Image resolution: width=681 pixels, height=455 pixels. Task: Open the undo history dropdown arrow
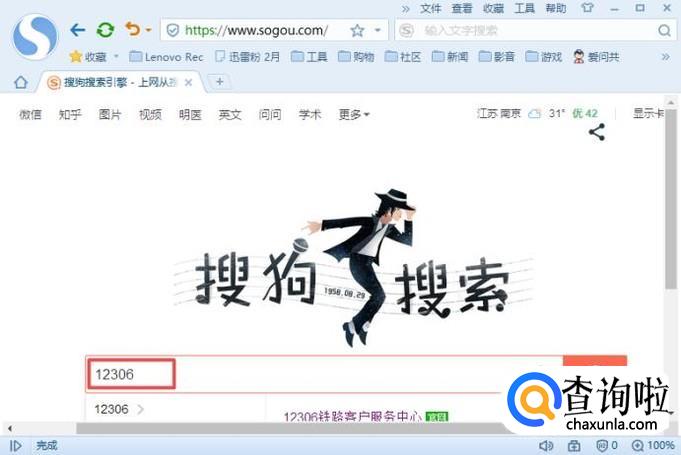pos(149,30)
